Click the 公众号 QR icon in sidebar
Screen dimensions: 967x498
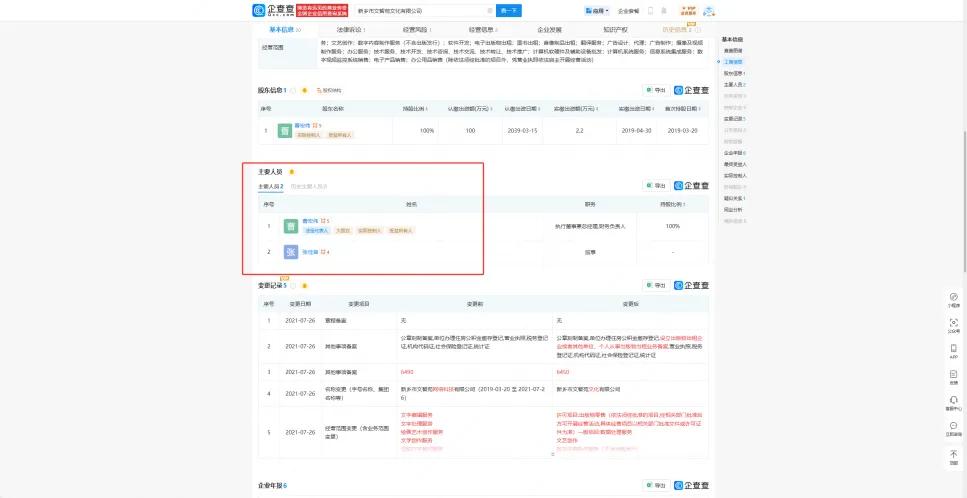953,325
